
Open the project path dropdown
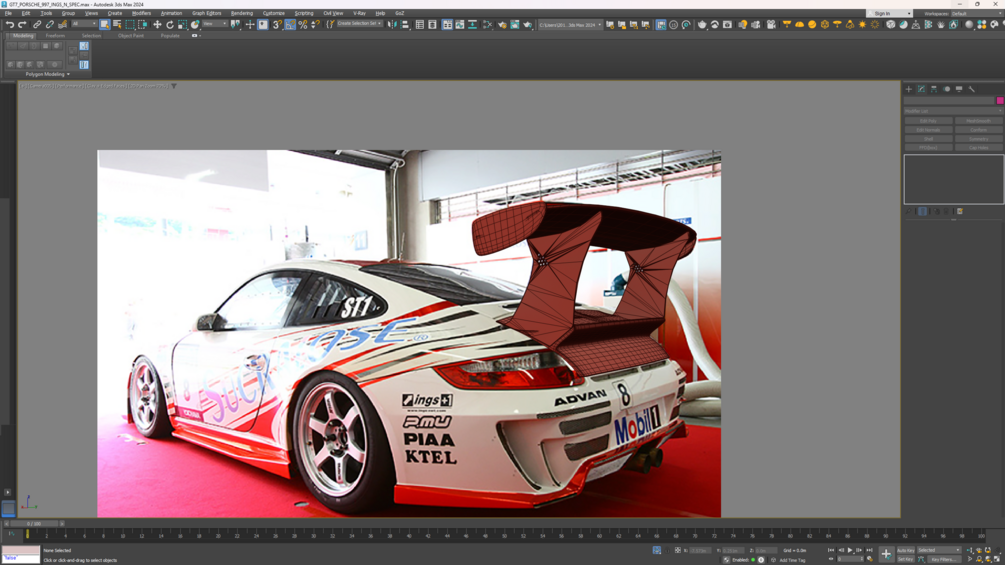570,25
